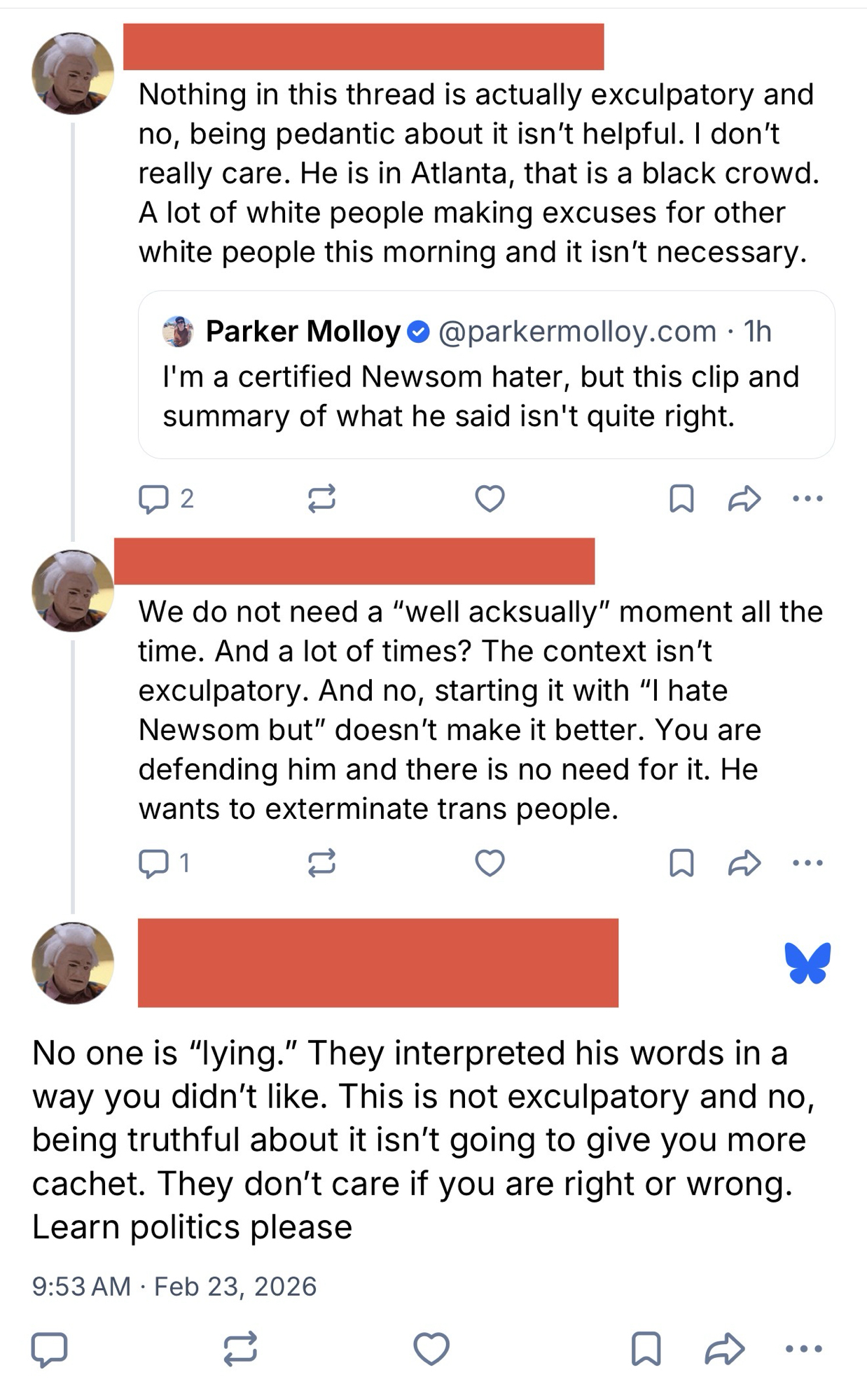Bookmark the "well acksually" post
This screenshot has width=867, height=1400.
[x=681, y=862]
